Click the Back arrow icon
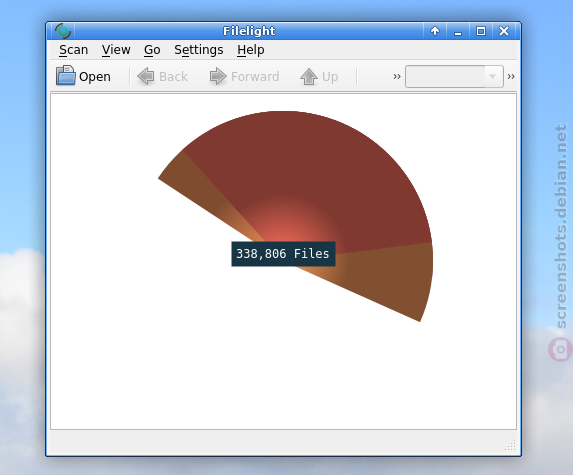The image size is (573, 475). [x=146, y=76]
